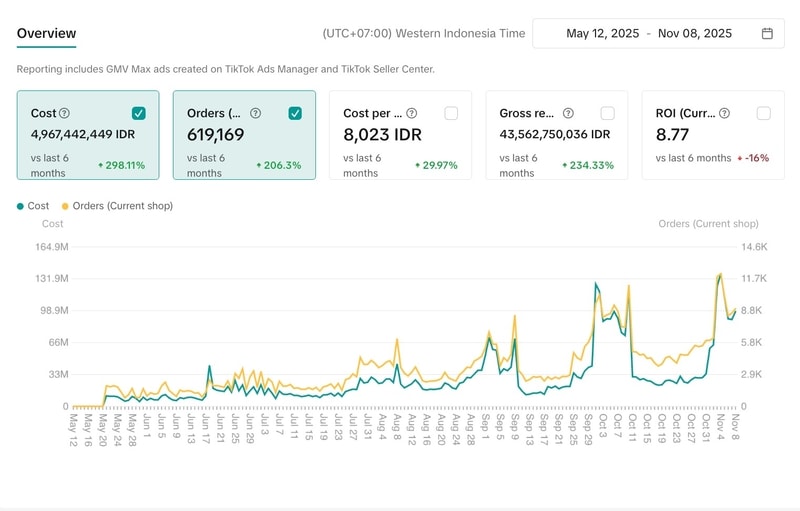
Task: Click the Nov 4 peak on chart
Action: click(x=720, y=274)
